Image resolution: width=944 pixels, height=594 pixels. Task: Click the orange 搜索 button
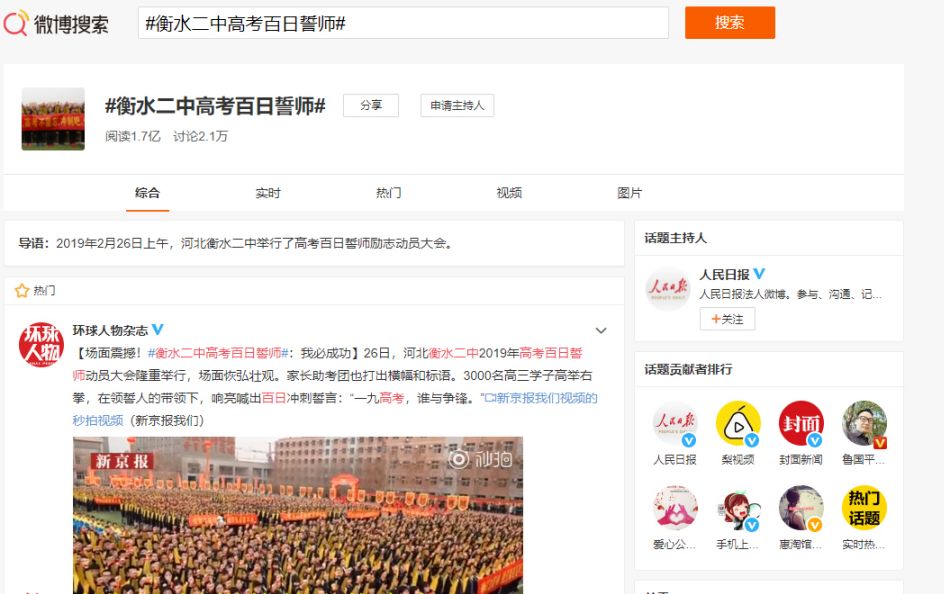click(x=730, y=23)
